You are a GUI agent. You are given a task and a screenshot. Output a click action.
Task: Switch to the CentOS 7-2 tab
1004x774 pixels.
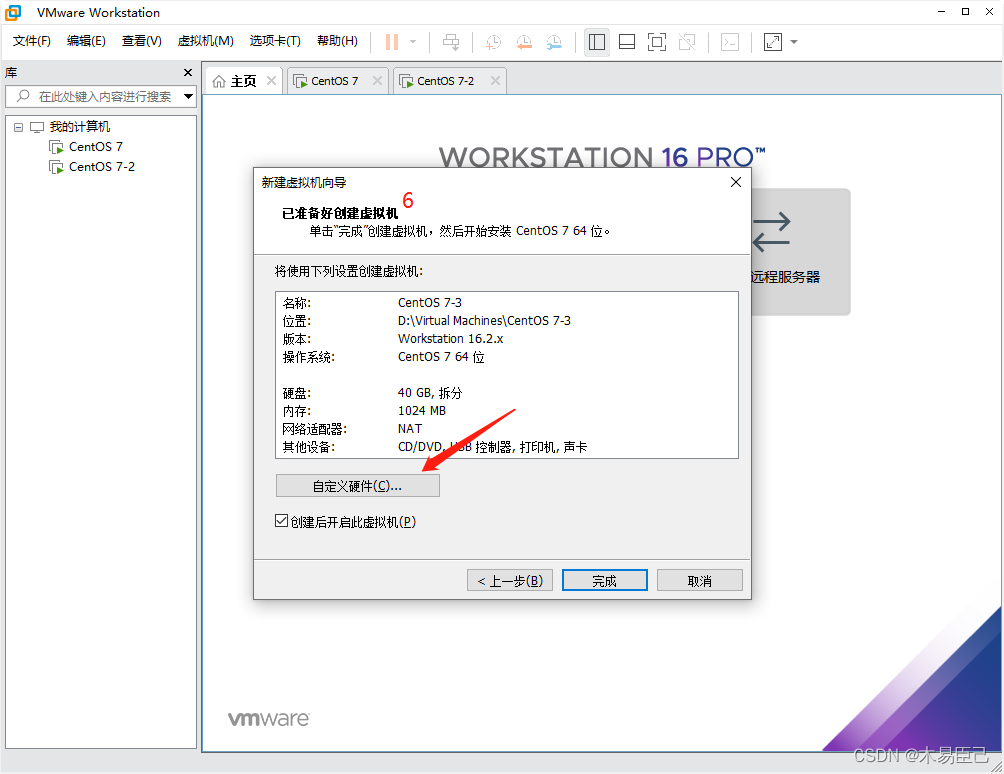(443, 80)
